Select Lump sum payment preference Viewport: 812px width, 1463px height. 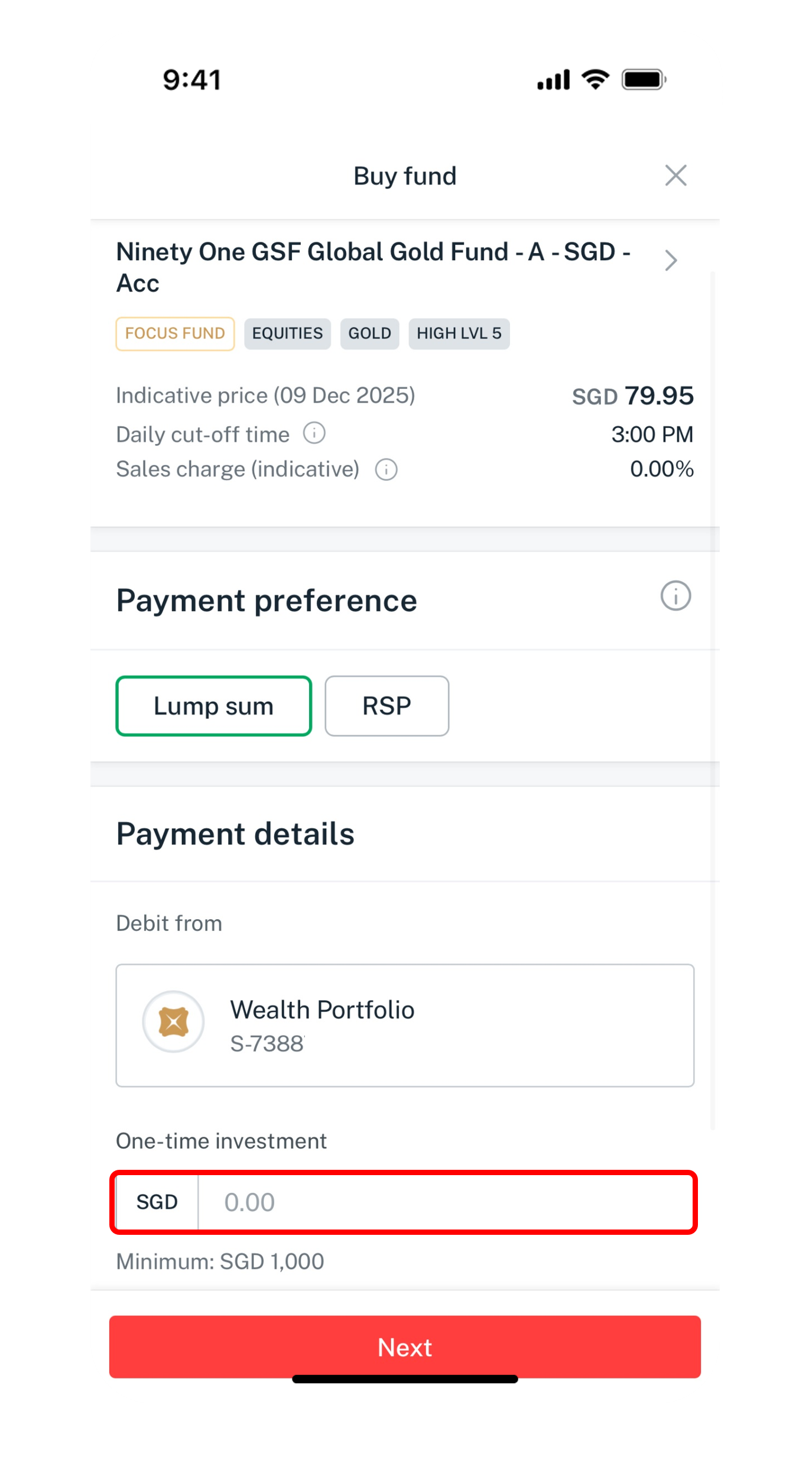[214, 706]
